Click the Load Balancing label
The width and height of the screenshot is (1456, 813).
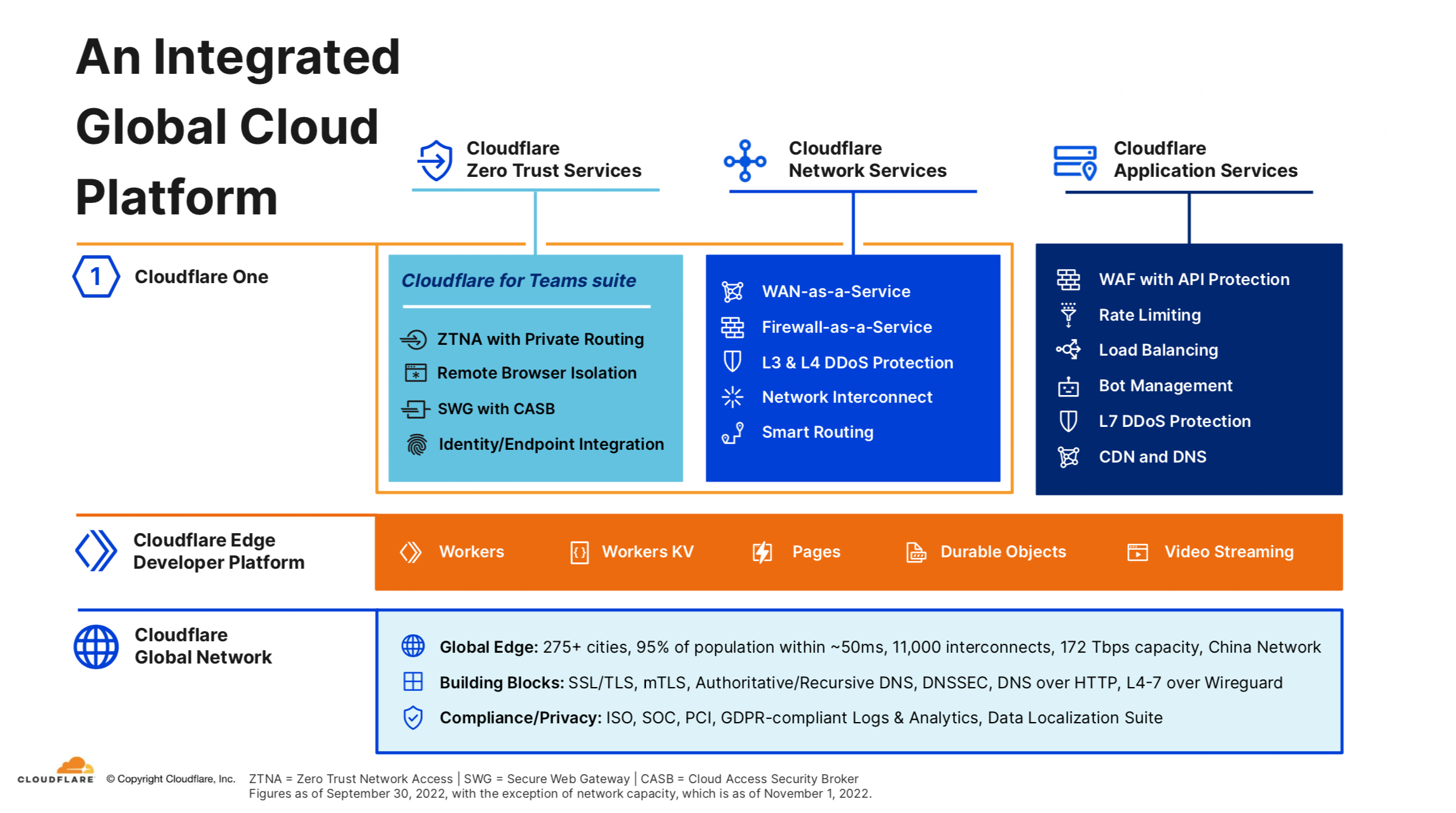coord(1158,350)
